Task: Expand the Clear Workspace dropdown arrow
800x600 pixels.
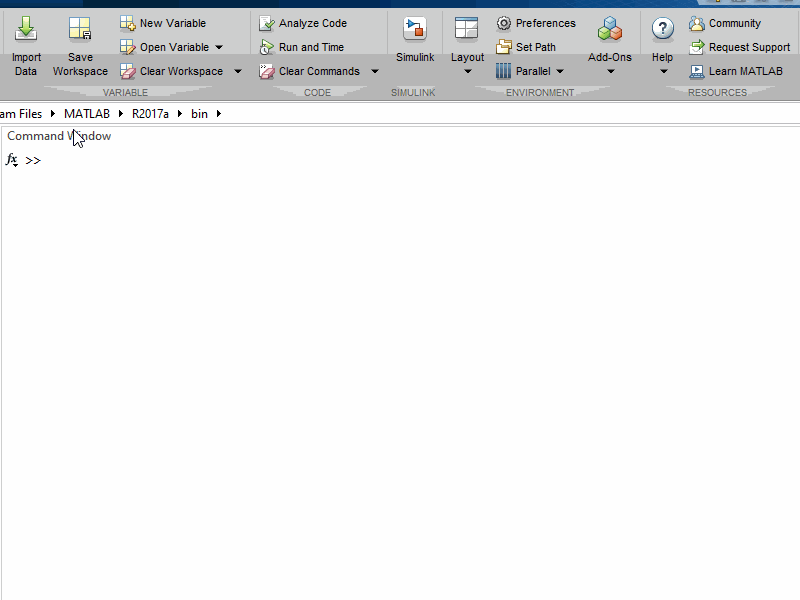Action: pos(238,71)
